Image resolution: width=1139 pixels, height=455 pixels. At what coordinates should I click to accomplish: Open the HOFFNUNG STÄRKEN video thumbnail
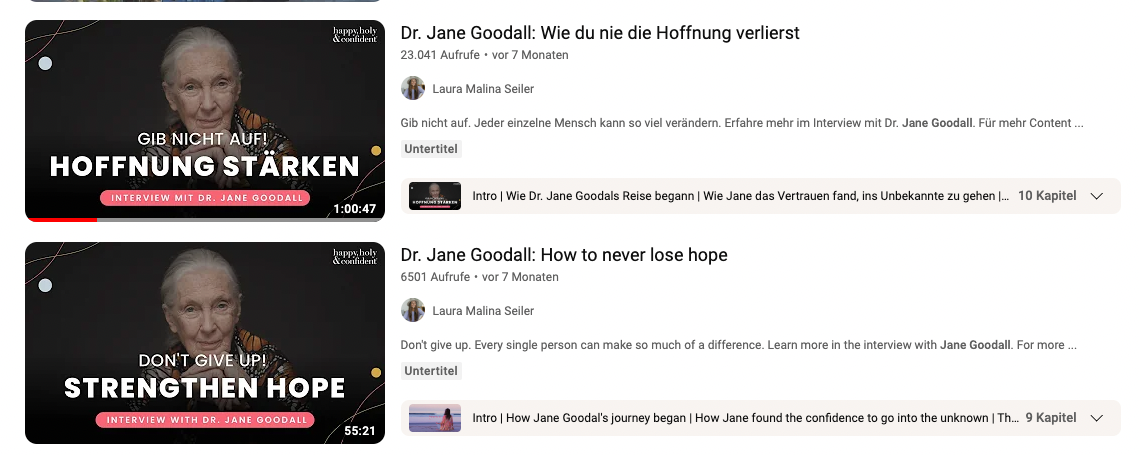205,121
